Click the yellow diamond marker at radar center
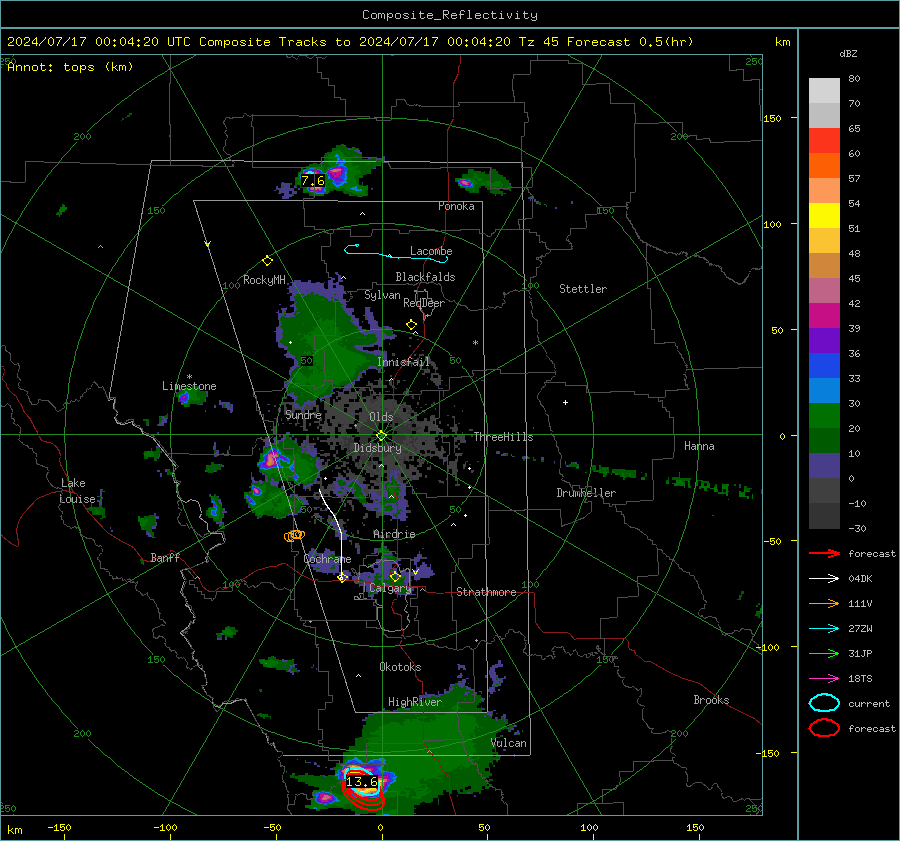900x841 pixels. [x=381, y=436]
